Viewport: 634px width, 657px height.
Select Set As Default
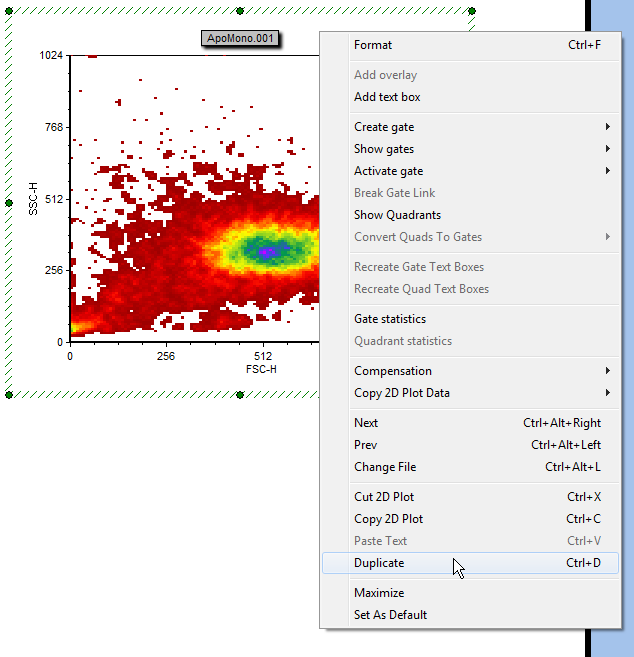point(470,615)
